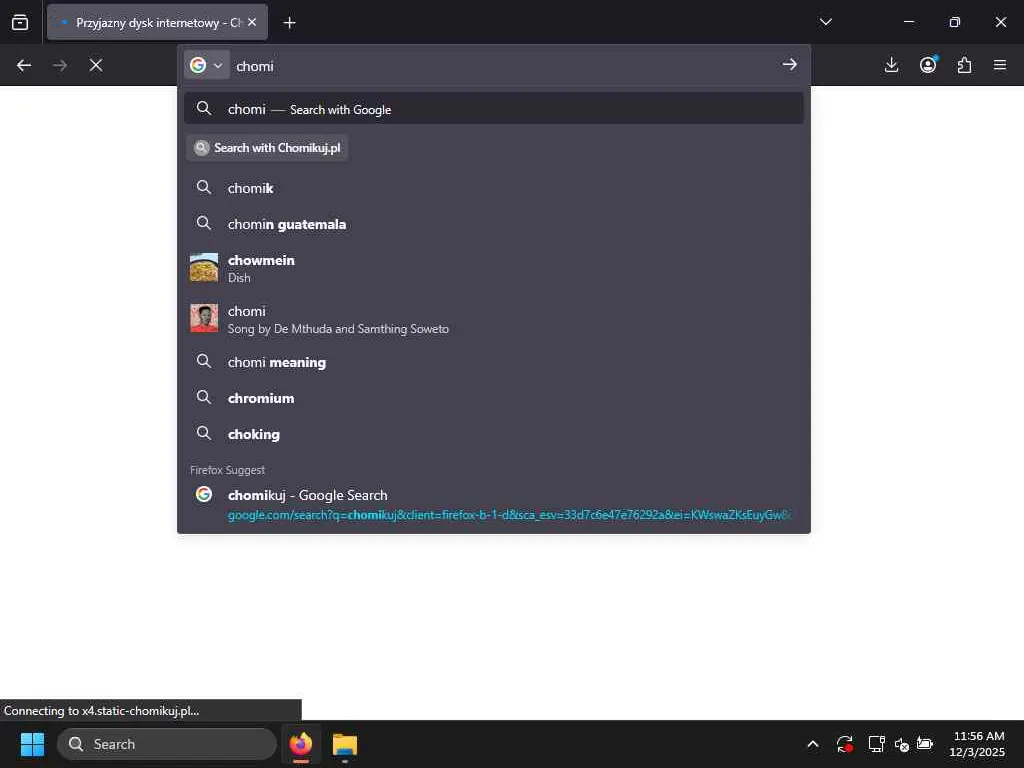
Task: Click the battery status tray icon
Action: pos(925,744)
